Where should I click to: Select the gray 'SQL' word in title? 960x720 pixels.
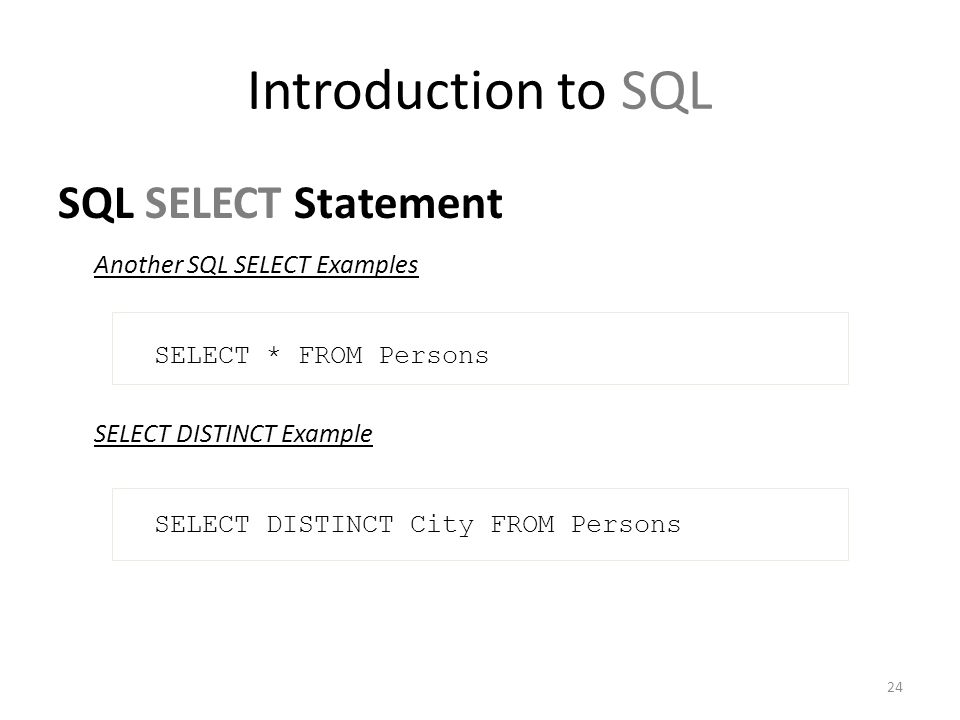coord(667,91)
